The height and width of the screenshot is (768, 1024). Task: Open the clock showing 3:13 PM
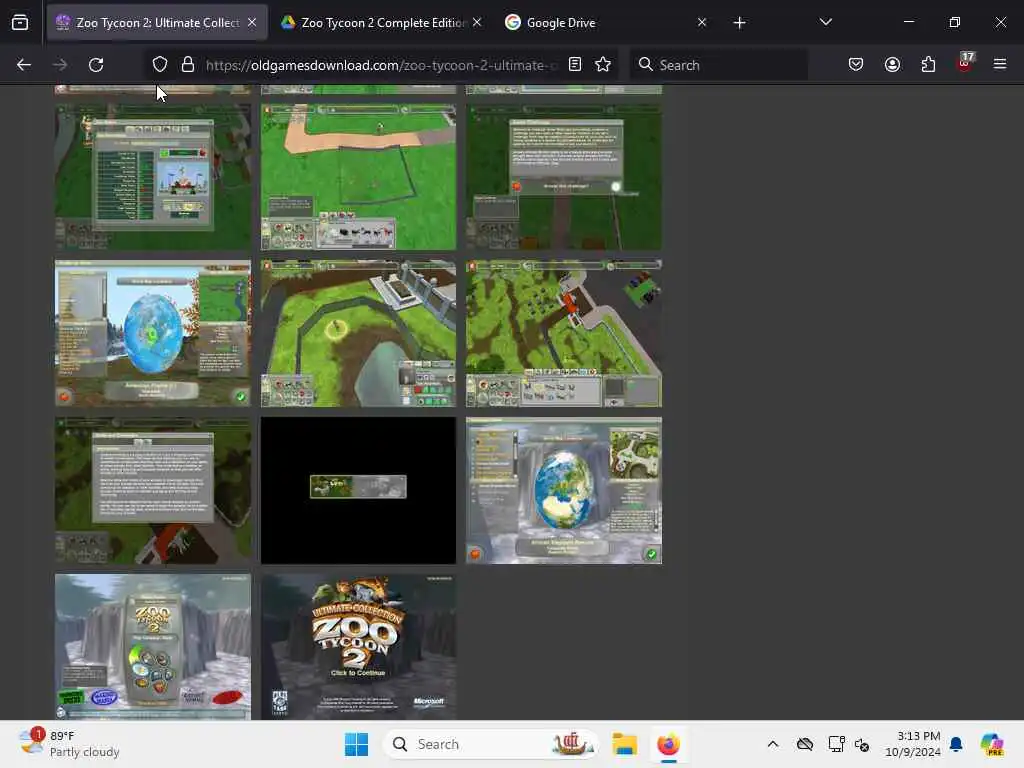[912, 744]
